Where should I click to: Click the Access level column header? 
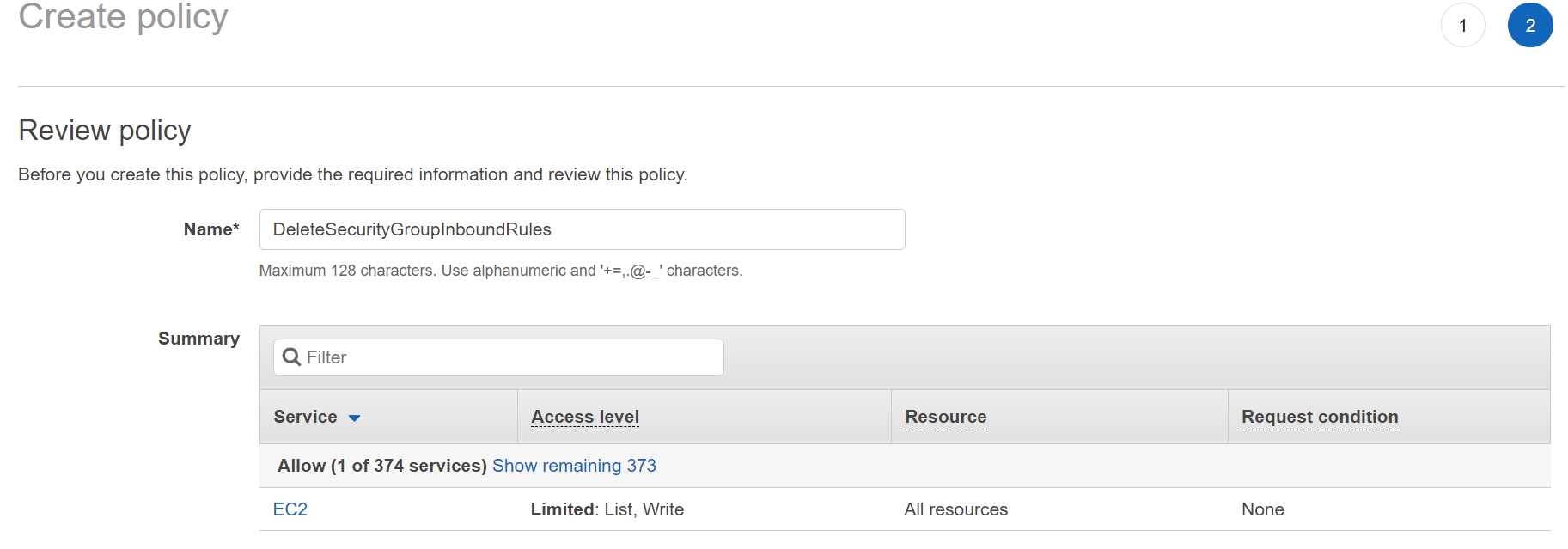(x=584, y=417)
